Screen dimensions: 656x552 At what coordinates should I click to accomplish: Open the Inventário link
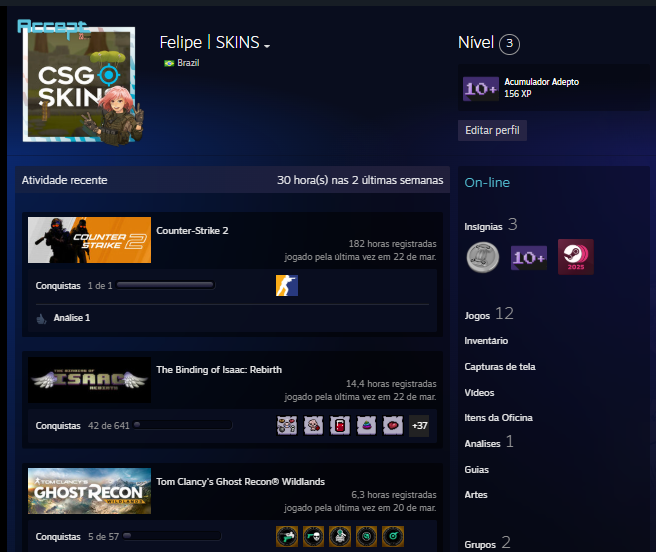(486, 341)
